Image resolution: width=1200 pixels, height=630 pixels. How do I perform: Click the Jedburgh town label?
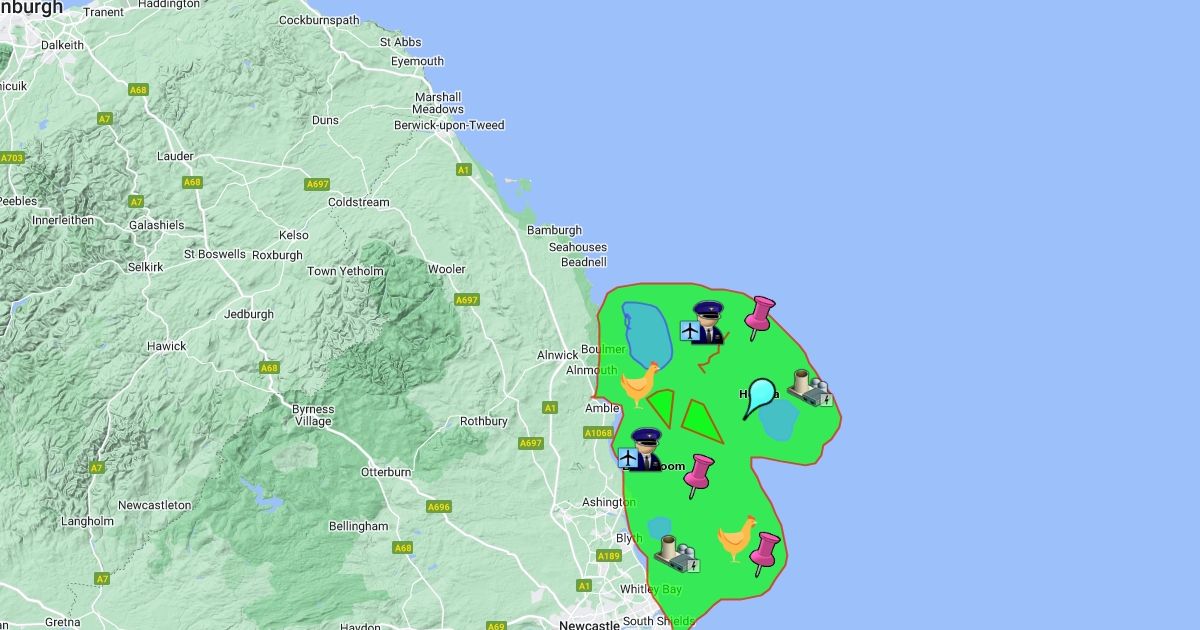pyautogui.click(x=248, y=314)
